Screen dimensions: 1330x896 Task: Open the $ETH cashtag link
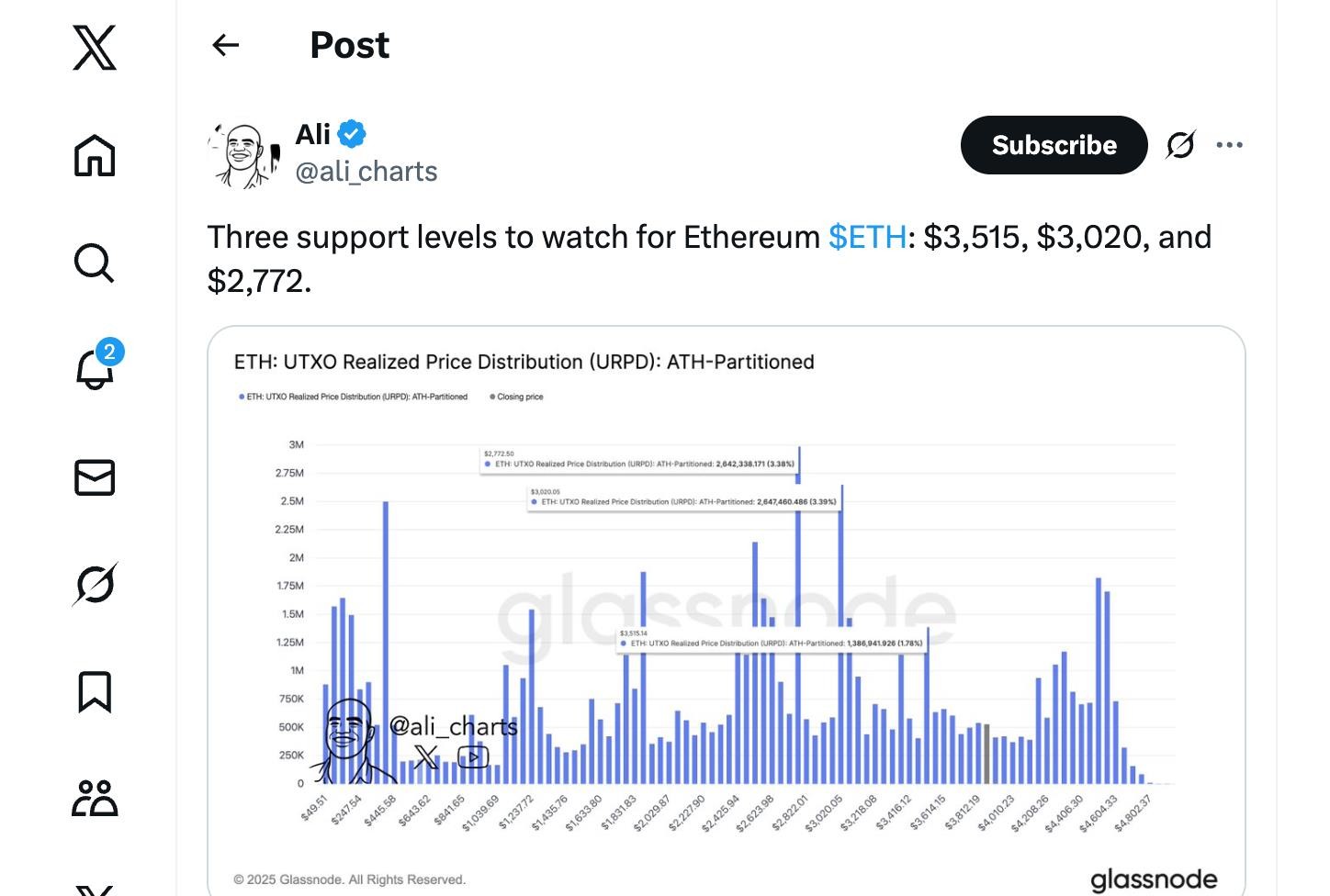[x=867, y=237]
